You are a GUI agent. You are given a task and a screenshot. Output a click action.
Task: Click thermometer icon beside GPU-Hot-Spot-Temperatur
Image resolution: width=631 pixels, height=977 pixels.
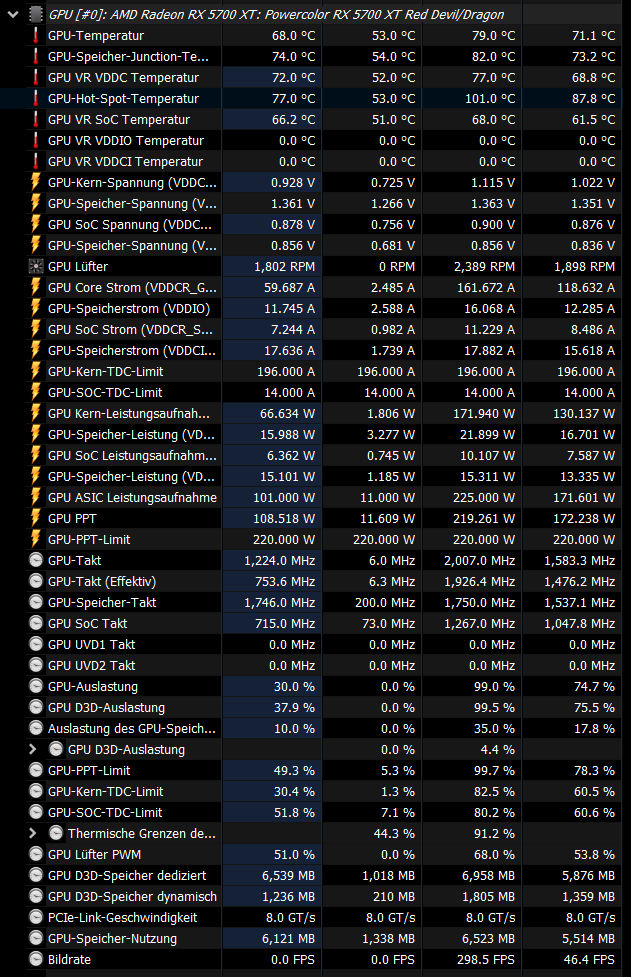point(36,98)
